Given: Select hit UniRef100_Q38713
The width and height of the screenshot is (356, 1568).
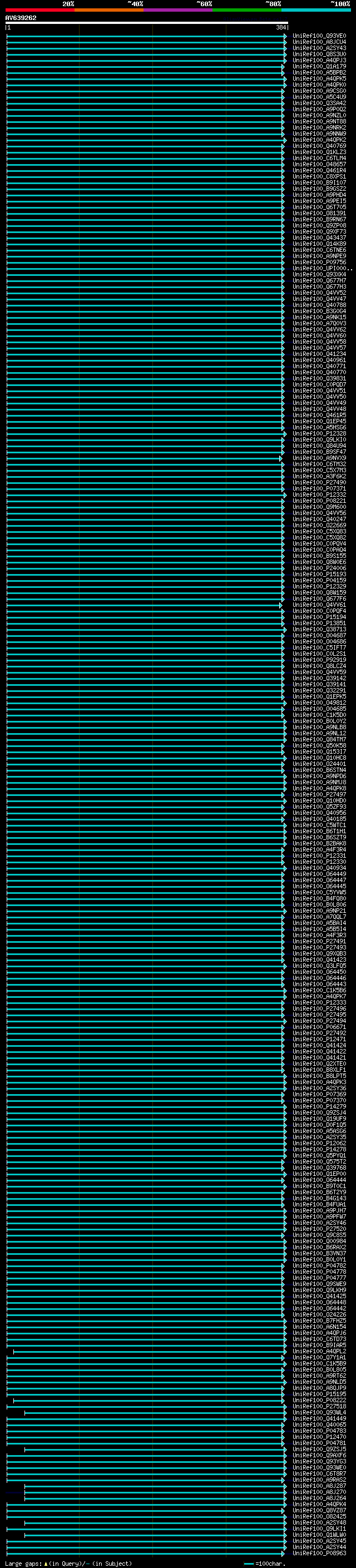Looking at the screenshot, I should 319,630.
